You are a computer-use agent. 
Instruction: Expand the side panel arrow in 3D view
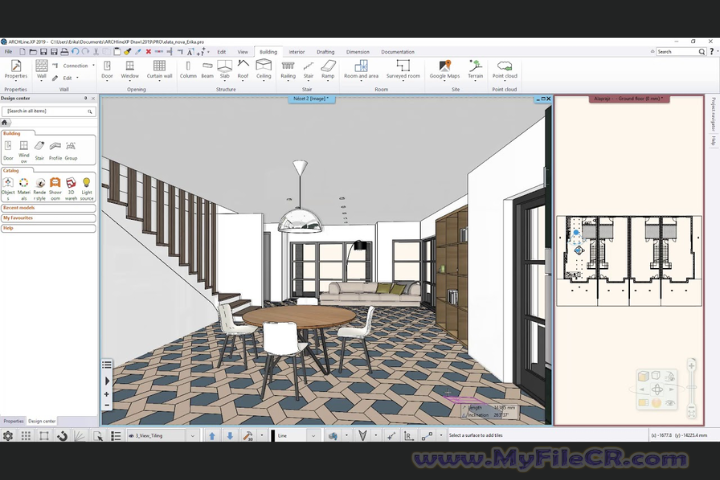coord(107,381)
